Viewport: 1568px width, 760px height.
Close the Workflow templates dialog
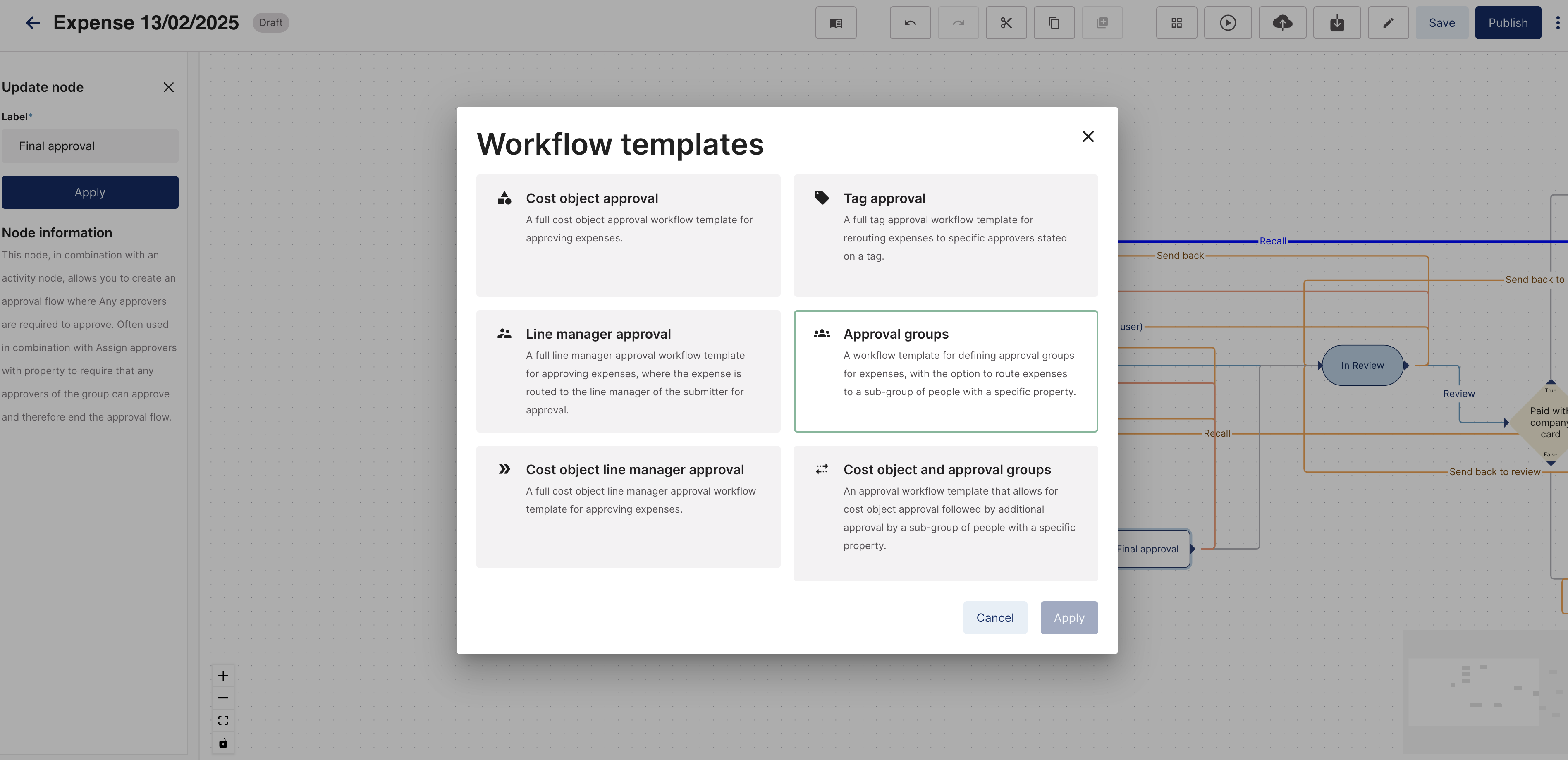pyautogui.click(x=1088, y=136)
